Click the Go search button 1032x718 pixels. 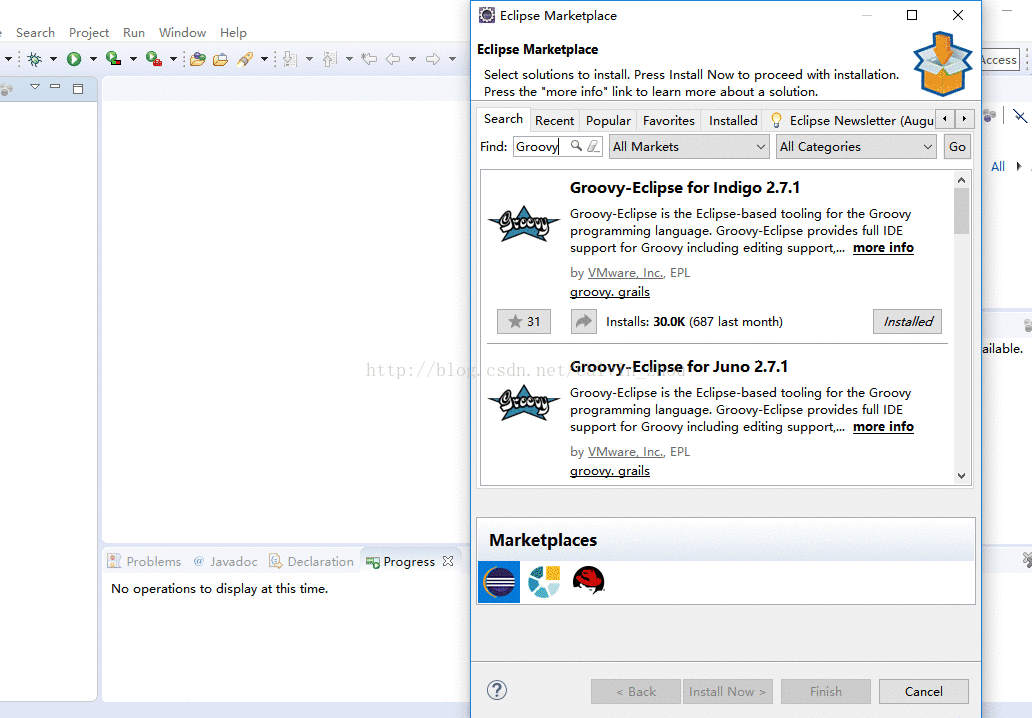pos(957,147)
